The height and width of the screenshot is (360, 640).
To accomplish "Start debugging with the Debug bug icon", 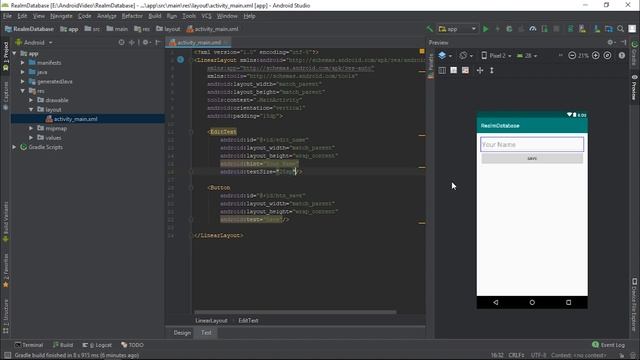I will (x=509, y=29).
